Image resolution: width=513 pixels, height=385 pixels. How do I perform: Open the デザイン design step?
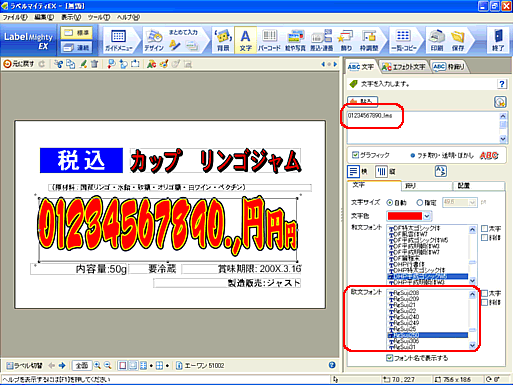point(154,41)
